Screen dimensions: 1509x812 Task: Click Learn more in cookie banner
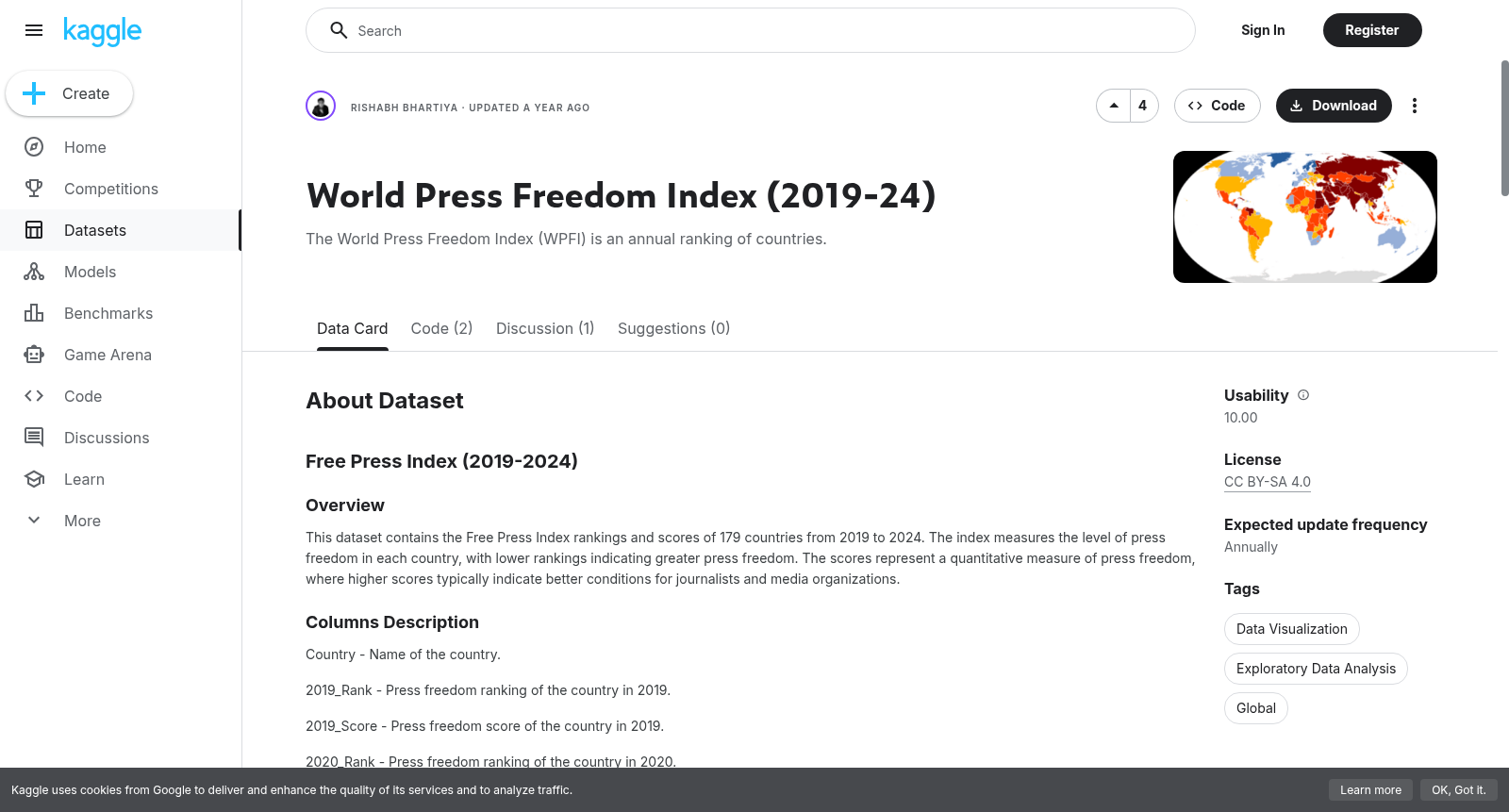click(x=1370, y=790)
